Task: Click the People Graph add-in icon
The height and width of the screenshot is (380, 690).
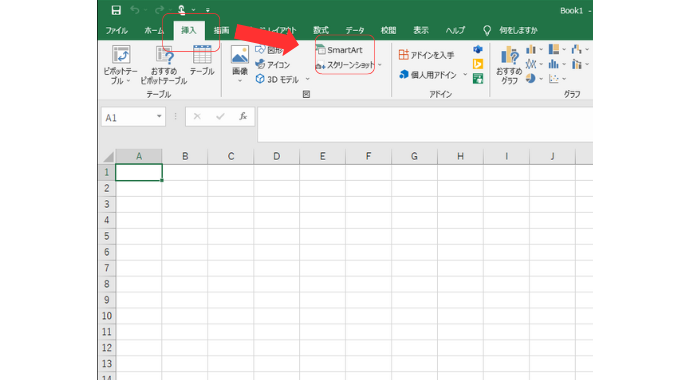Action: pyautogui.click(x=478, y=79)
